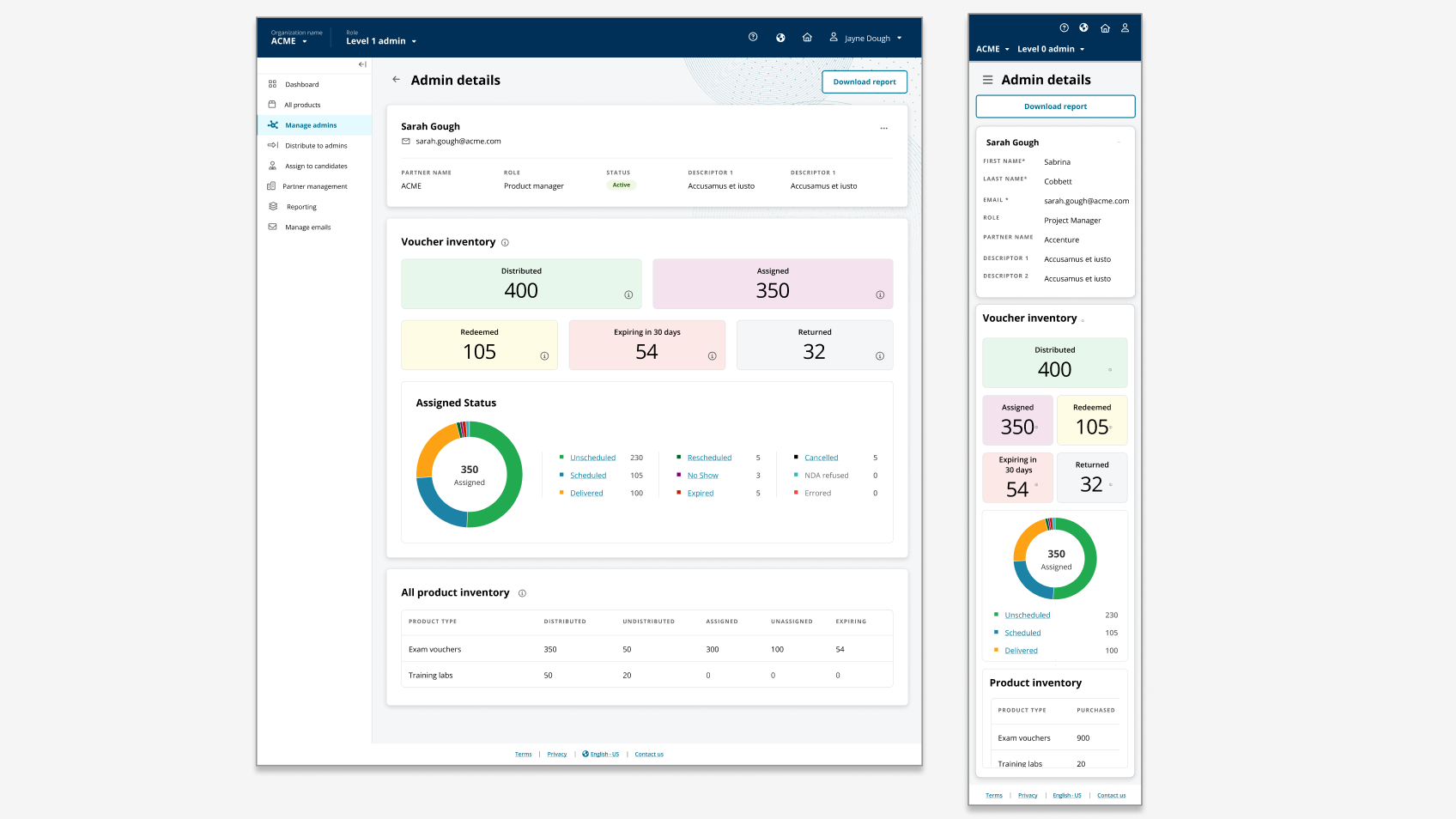Click Unscheduled link in mobile legend
1456x819 pixels.
click(x=1028, y=616)
